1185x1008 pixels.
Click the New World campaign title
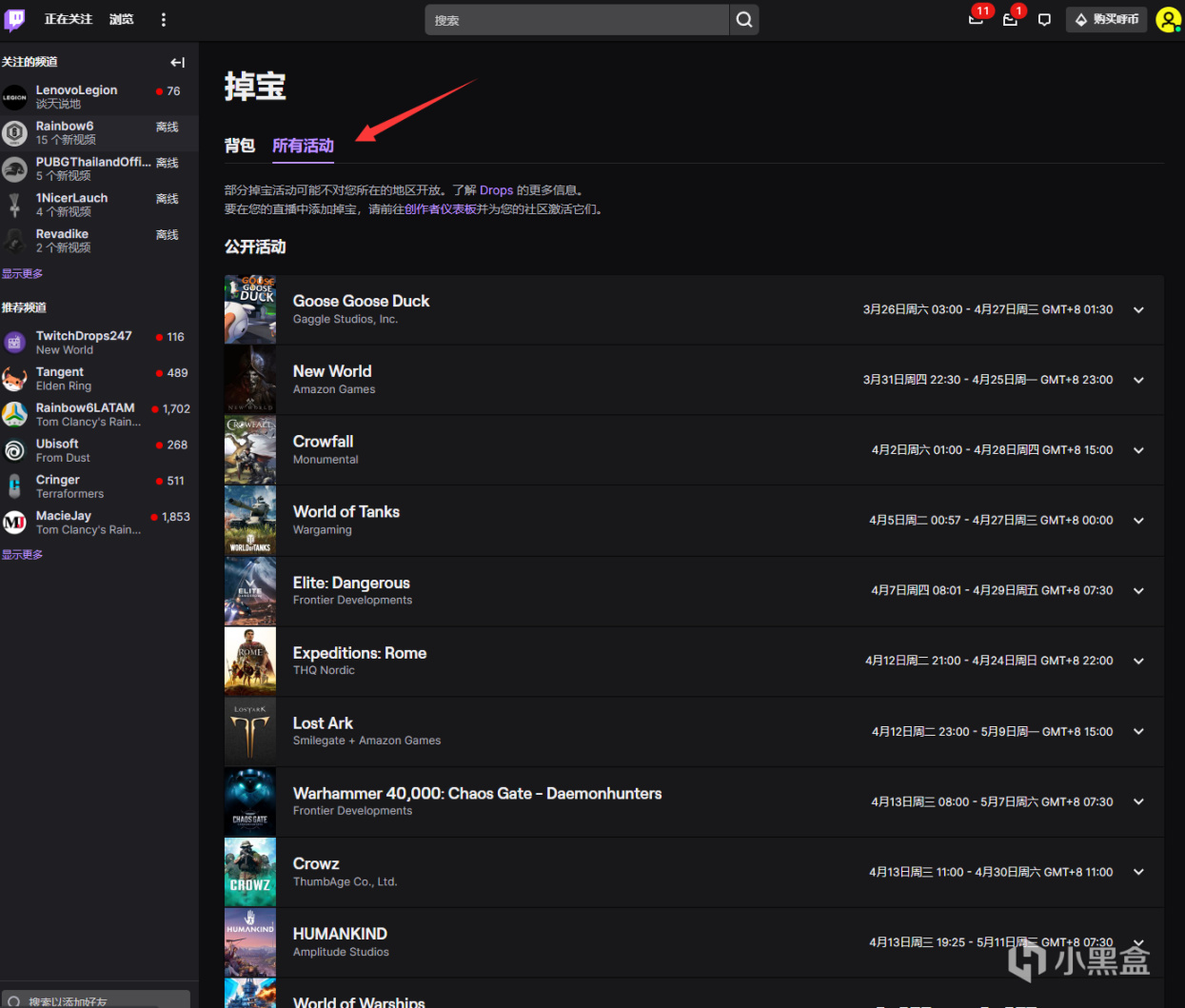tap(332, 371)
